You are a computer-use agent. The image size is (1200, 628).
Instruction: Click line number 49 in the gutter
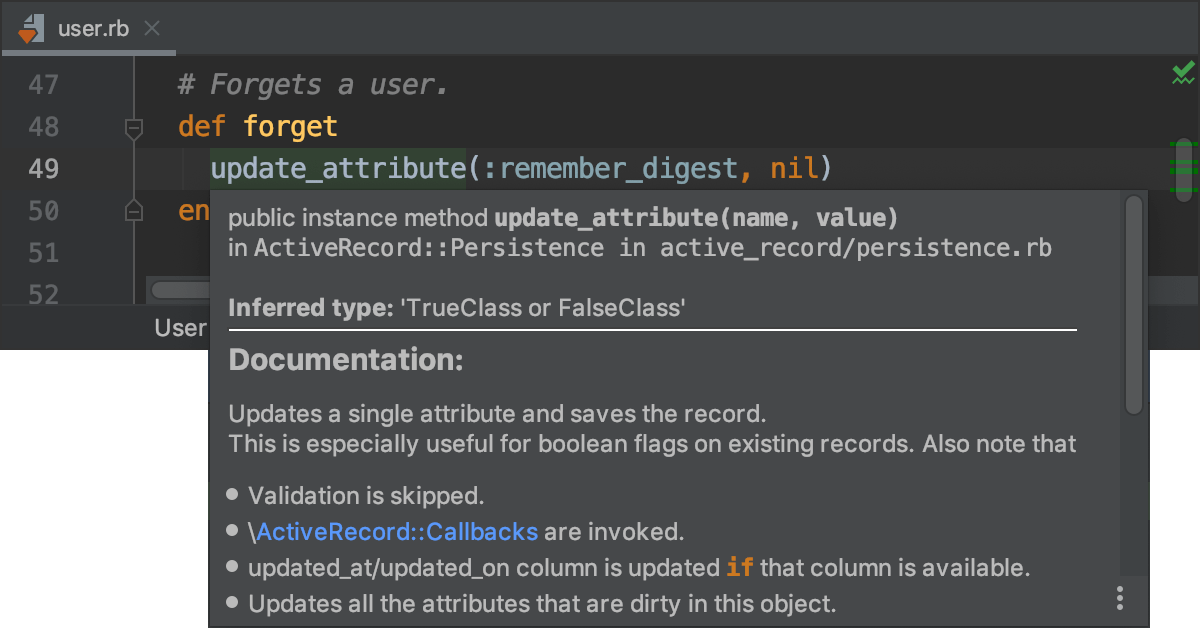(42, 168)
